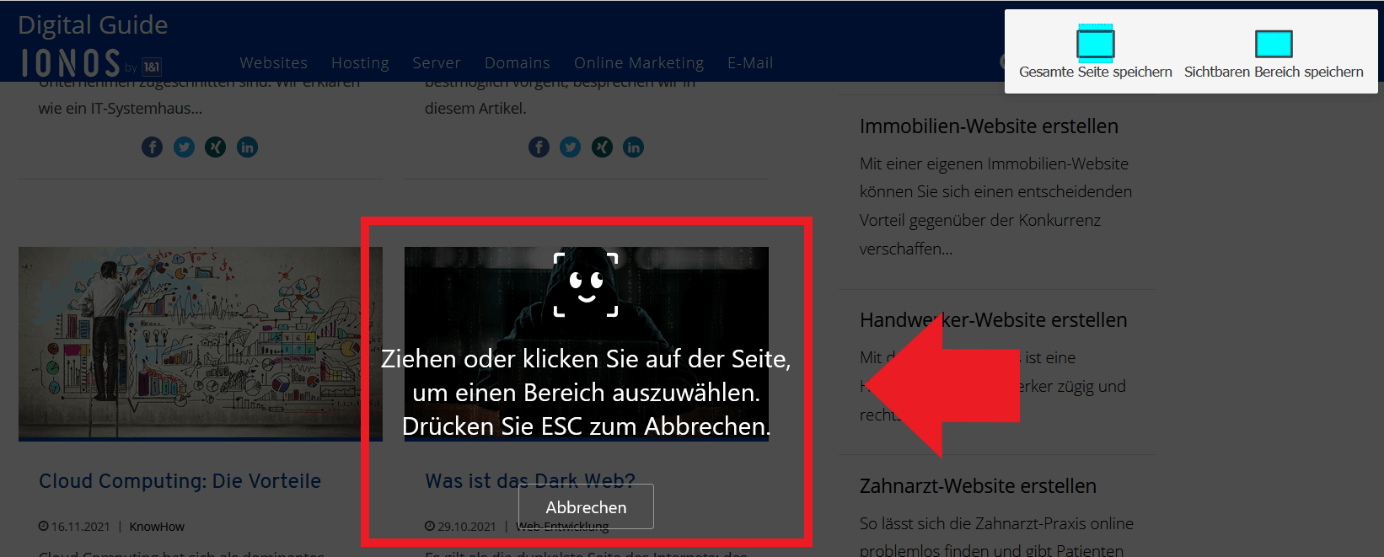Go to Domains navigation item
1384x557 pixels.
pos(517,62)
